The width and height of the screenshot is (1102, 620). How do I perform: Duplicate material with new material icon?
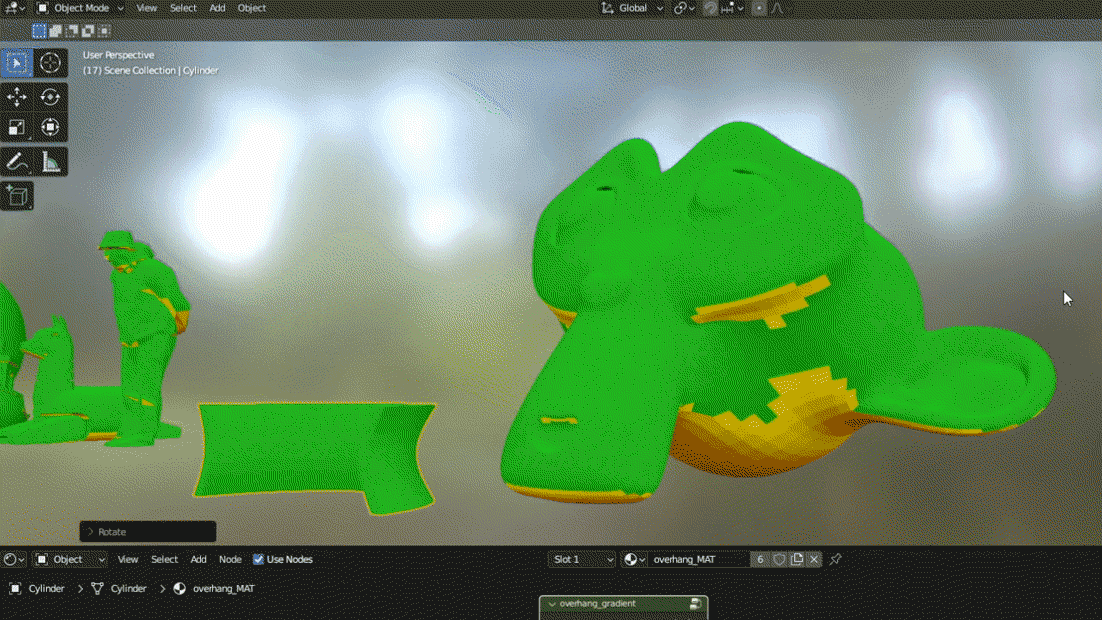(x=797, y=560)
